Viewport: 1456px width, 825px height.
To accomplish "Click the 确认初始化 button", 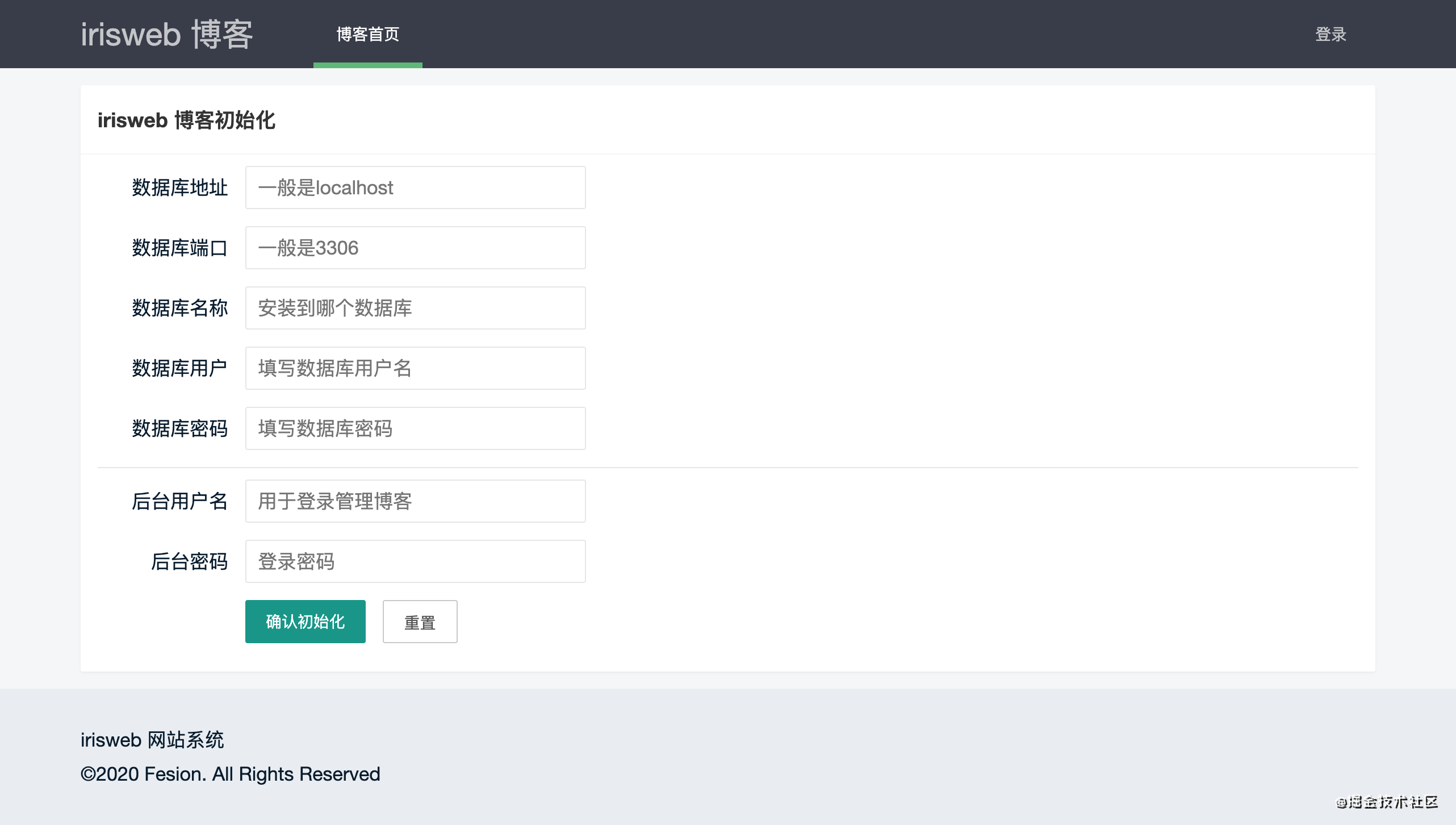I will [305, 621].
